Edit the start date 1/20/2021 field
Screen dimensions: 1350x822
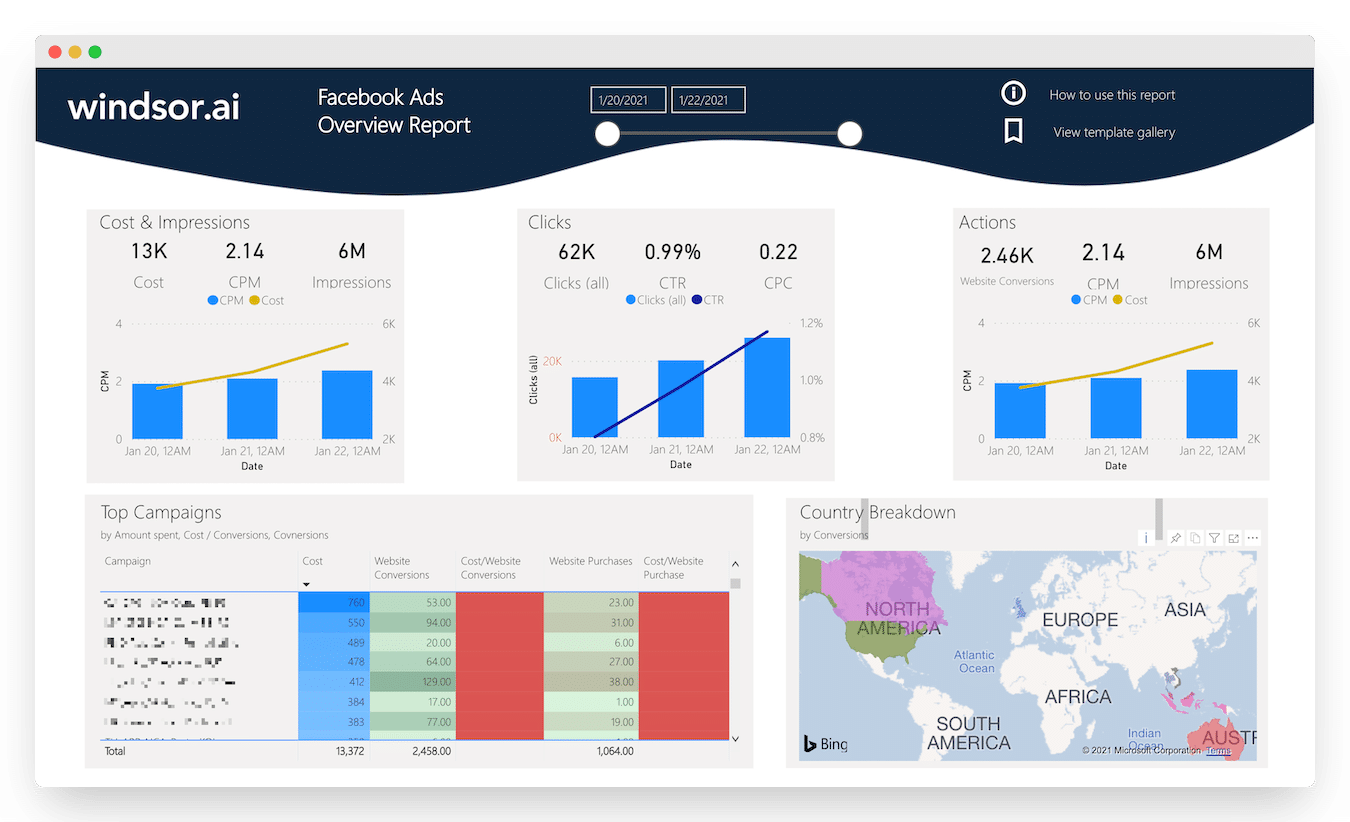pos(628,100)
